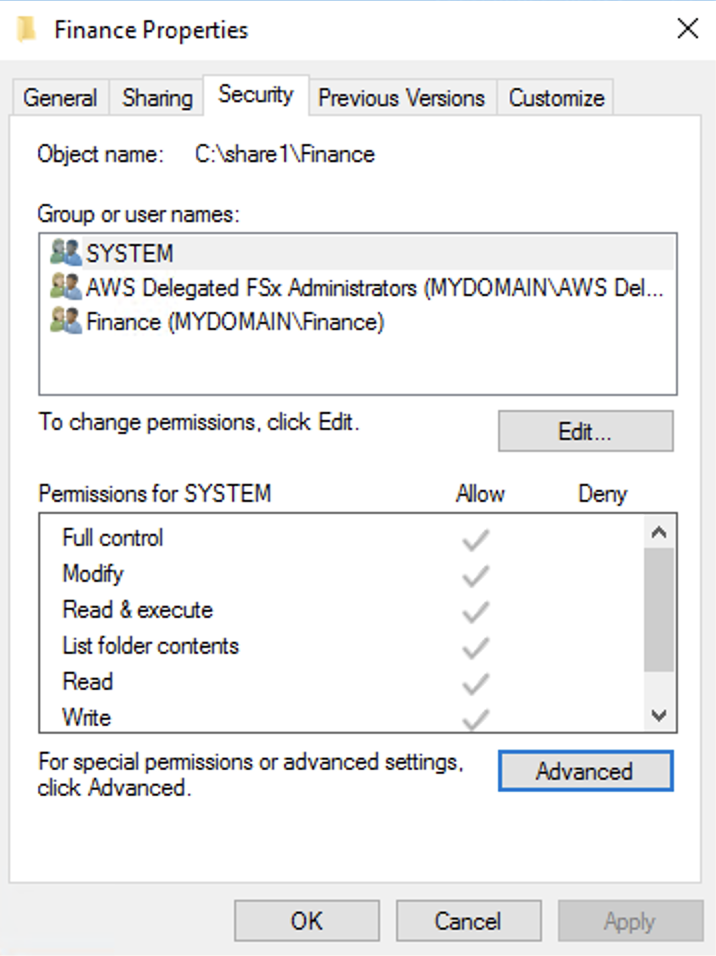Click the Full control allow checkmark
716x956 pixels.
pyautogui.click(x=475, y=540)
